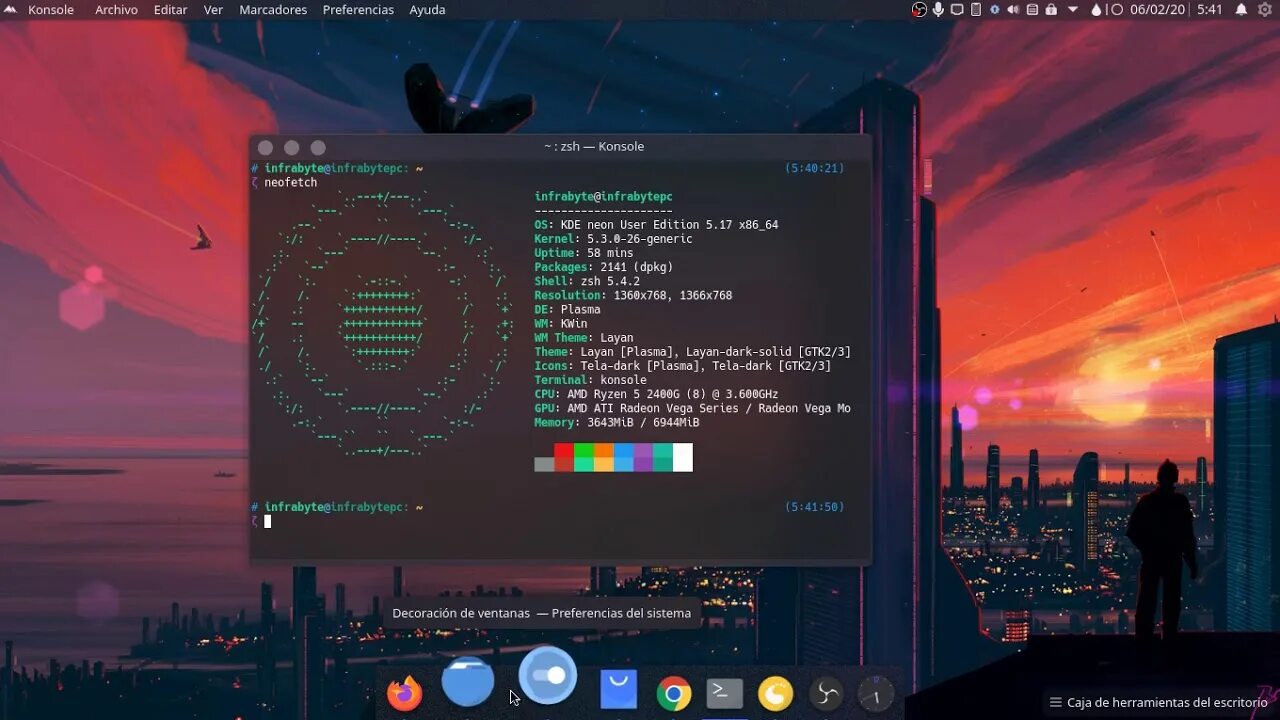
Task: Click the 'WM: KWin' line
Action: 561,324
